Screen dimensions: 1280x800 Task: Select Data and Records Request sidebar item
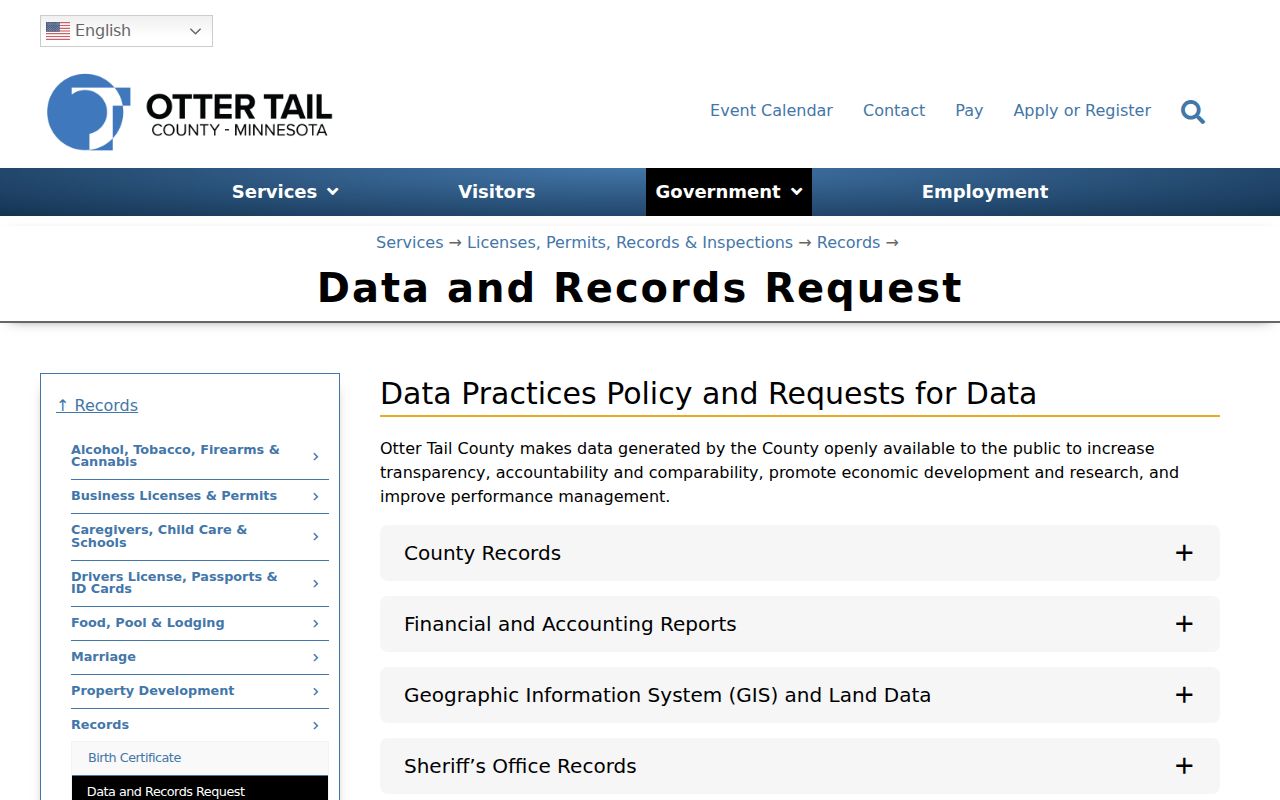(200, 790)
